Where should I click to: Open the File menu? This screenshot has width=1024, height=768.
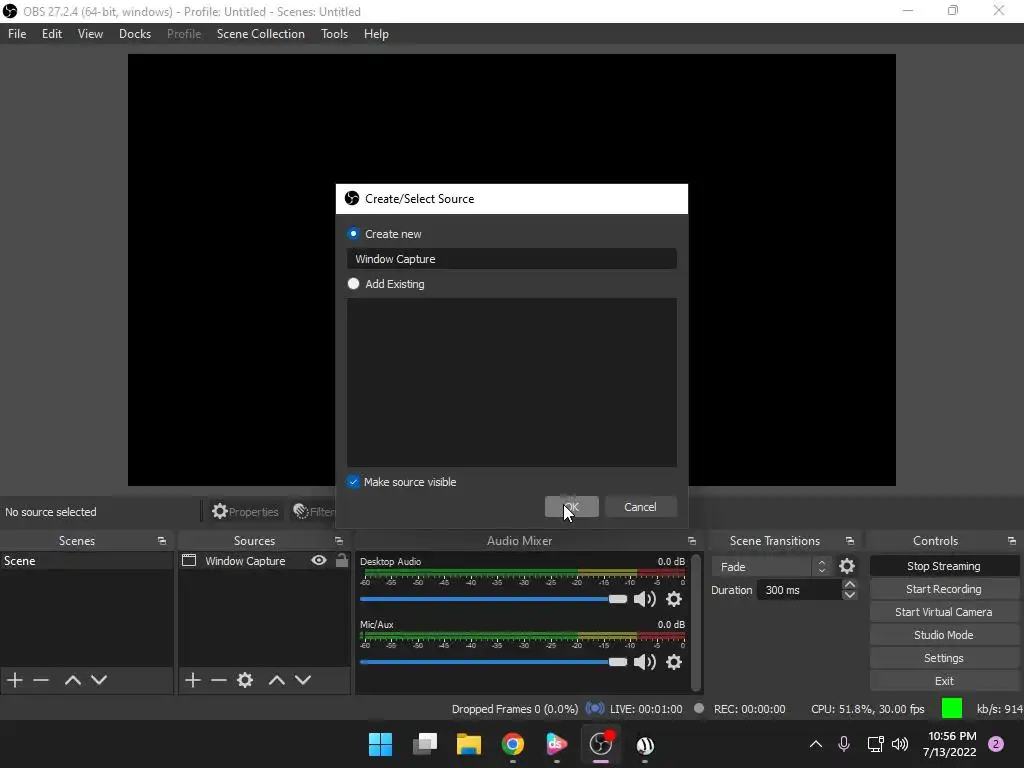coord(17,34)
